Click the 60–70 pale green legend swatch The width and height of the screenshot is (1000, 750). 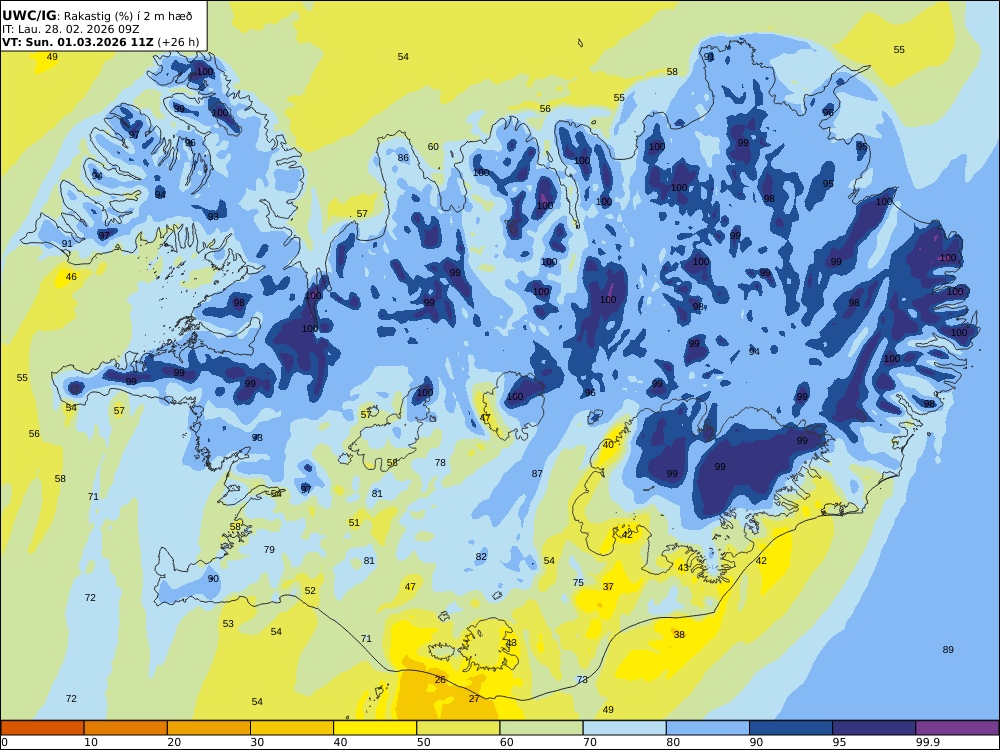click(x=541, y=728)
